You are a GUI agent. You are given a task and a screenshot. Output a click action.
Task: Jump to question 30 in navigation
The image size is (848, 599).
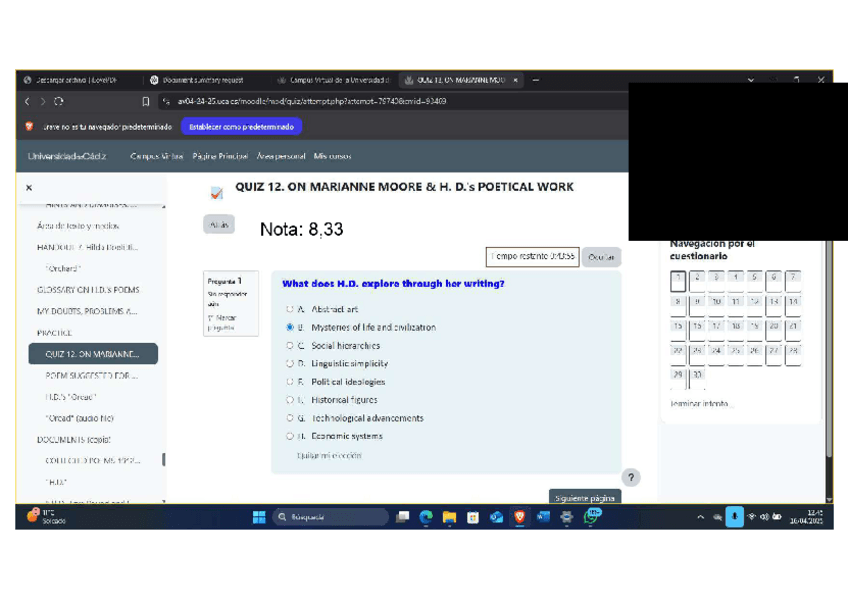(697, 378)
